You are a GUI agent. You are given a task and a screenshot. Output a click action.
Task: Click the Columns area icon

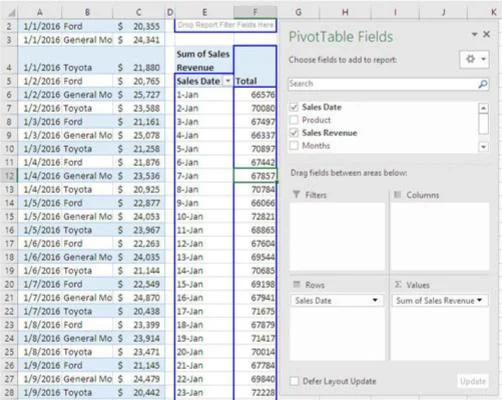(397, 195)
